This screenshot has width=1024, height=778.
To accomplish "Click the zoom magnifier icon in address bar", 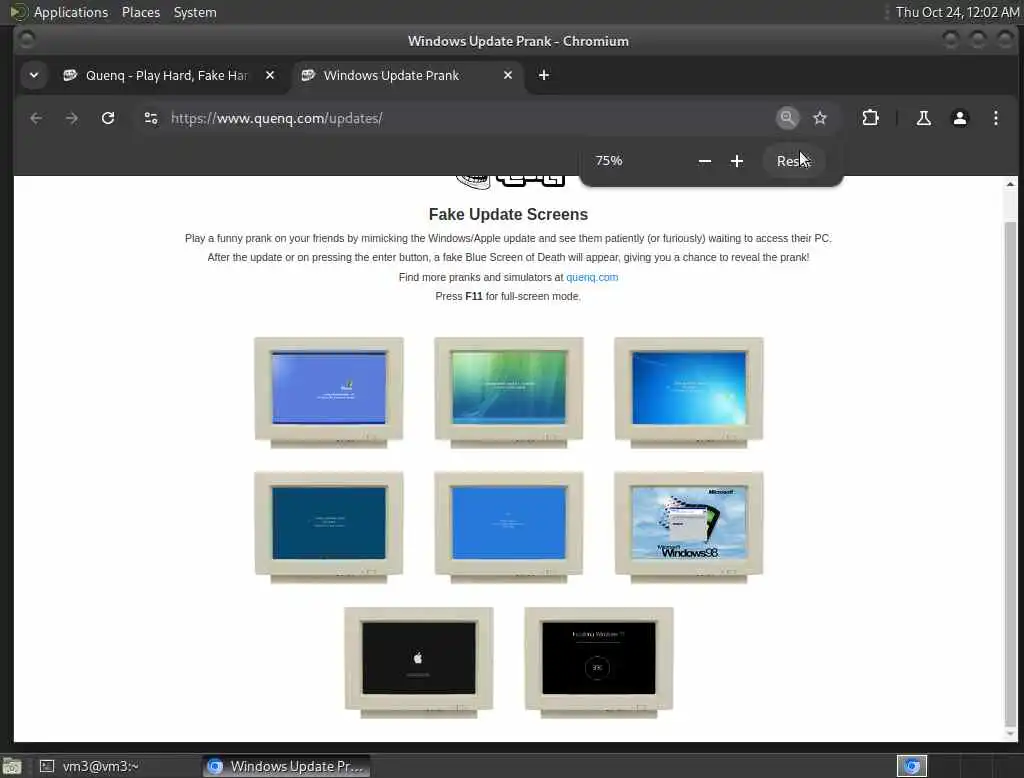I will pyautogui.click(x=788, y=118).
